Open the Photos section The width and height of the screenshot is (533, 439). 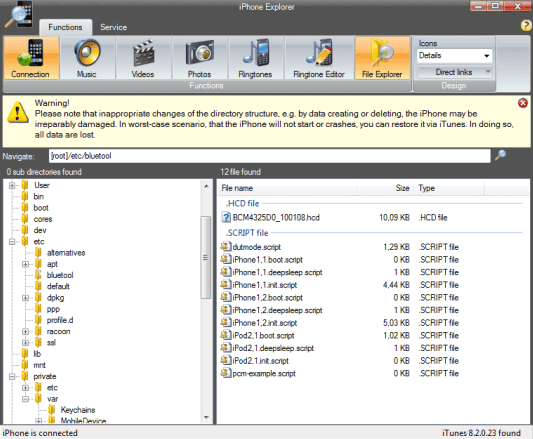click(x=200, y=58)
